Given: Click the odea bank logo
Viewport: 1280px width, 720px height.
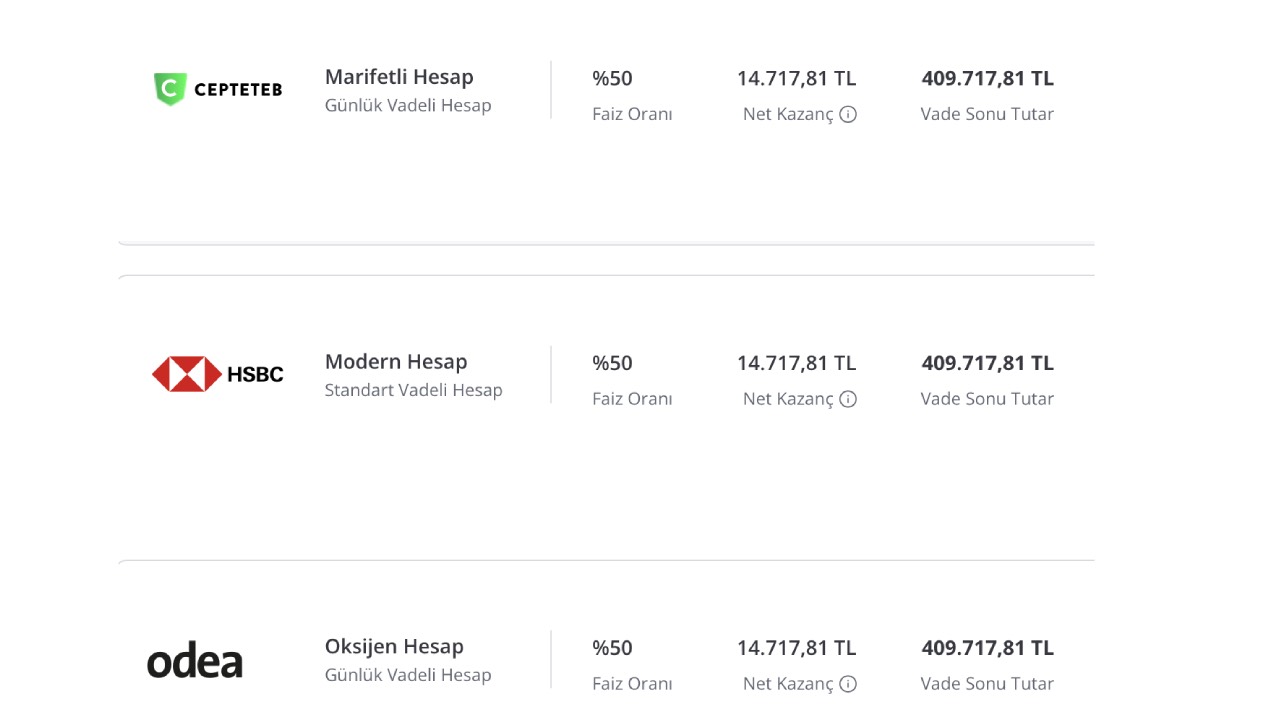Looking at the screenshot, I should point(195,663).
